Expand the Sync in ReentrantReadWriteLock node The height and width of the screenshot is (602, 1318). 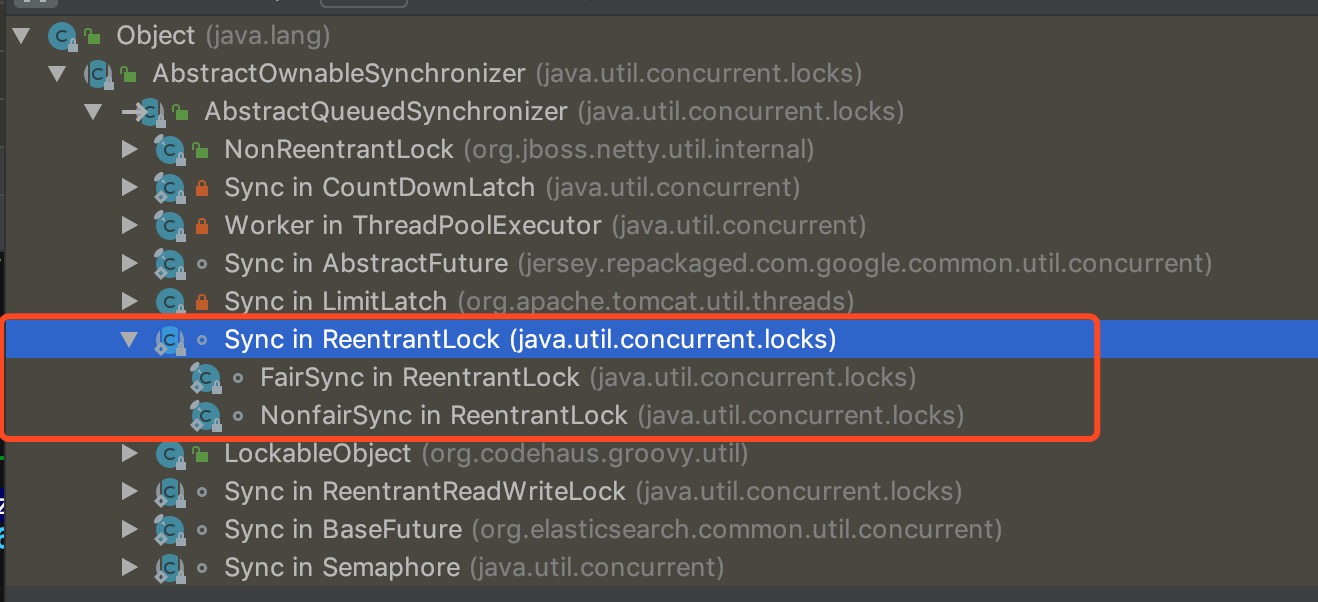click(129, 492)
